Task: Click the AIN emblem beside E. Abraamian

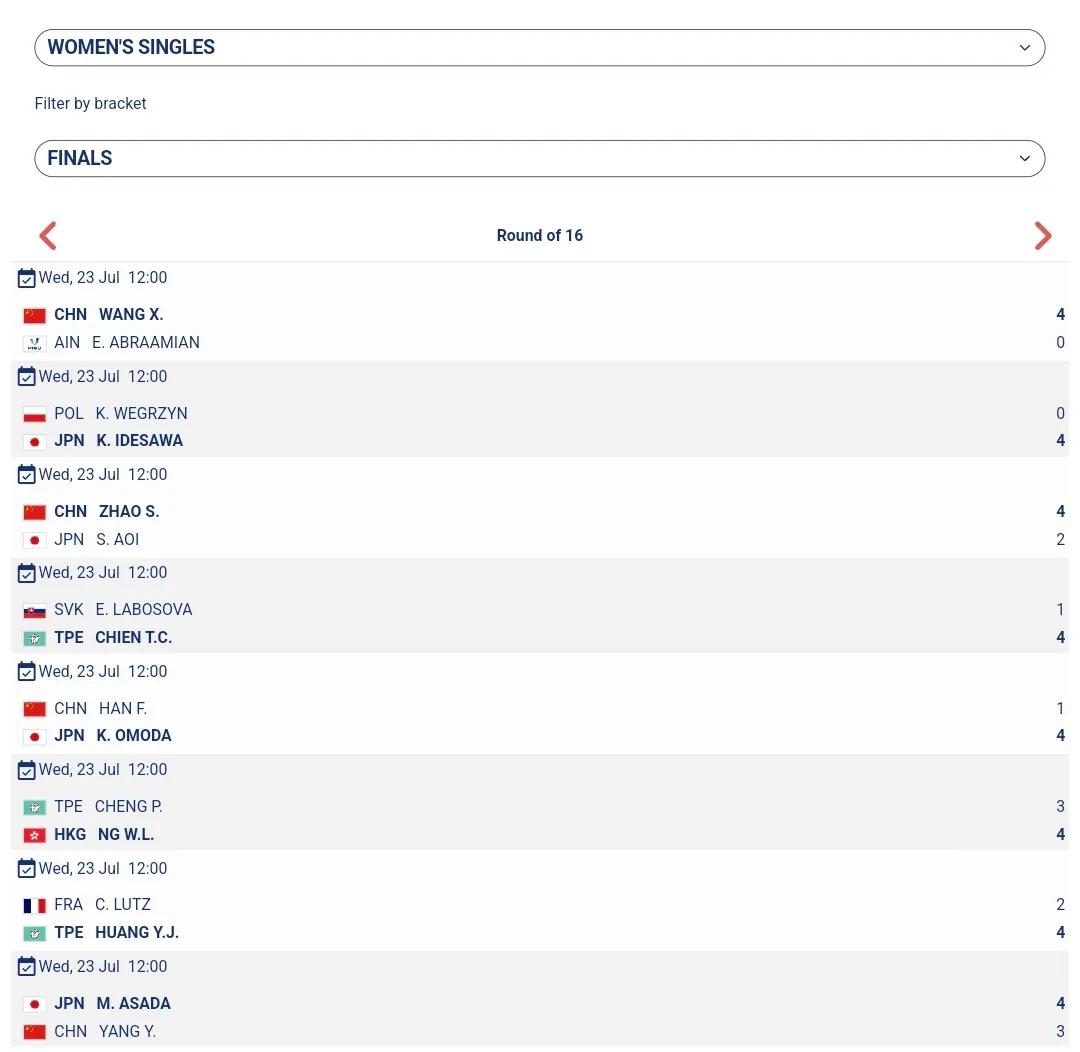Action: click(x=34, y=343)
